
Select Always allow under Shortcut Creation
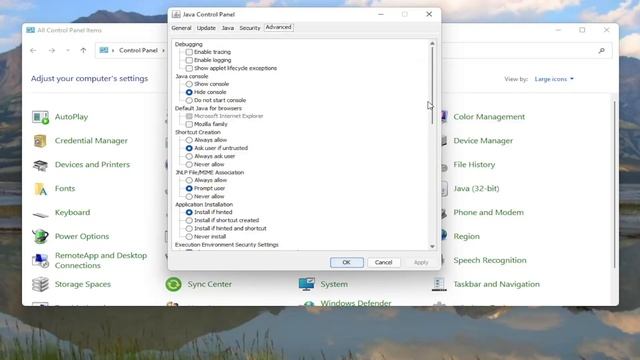click(x=189, y=140)
